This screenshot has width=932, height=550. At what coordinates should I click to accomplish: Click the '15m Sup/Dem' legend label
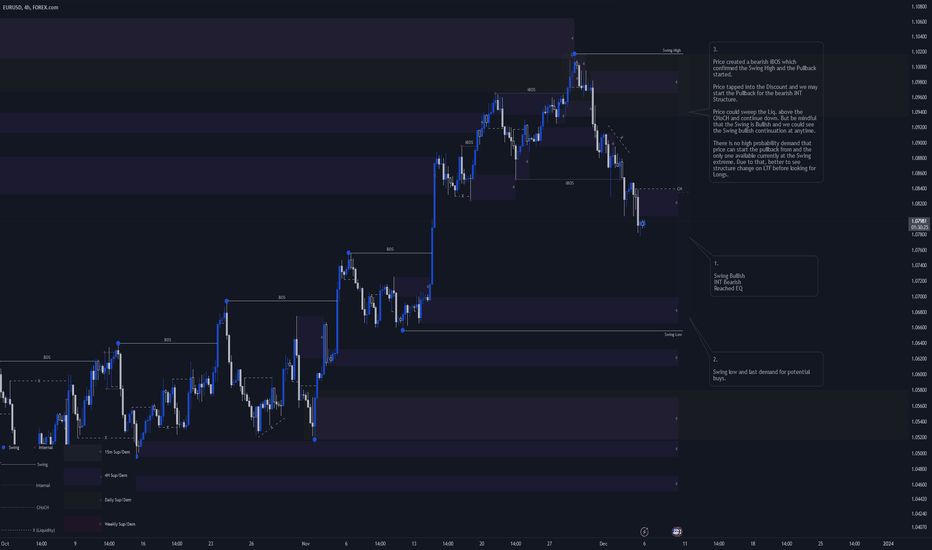[117, 452]
